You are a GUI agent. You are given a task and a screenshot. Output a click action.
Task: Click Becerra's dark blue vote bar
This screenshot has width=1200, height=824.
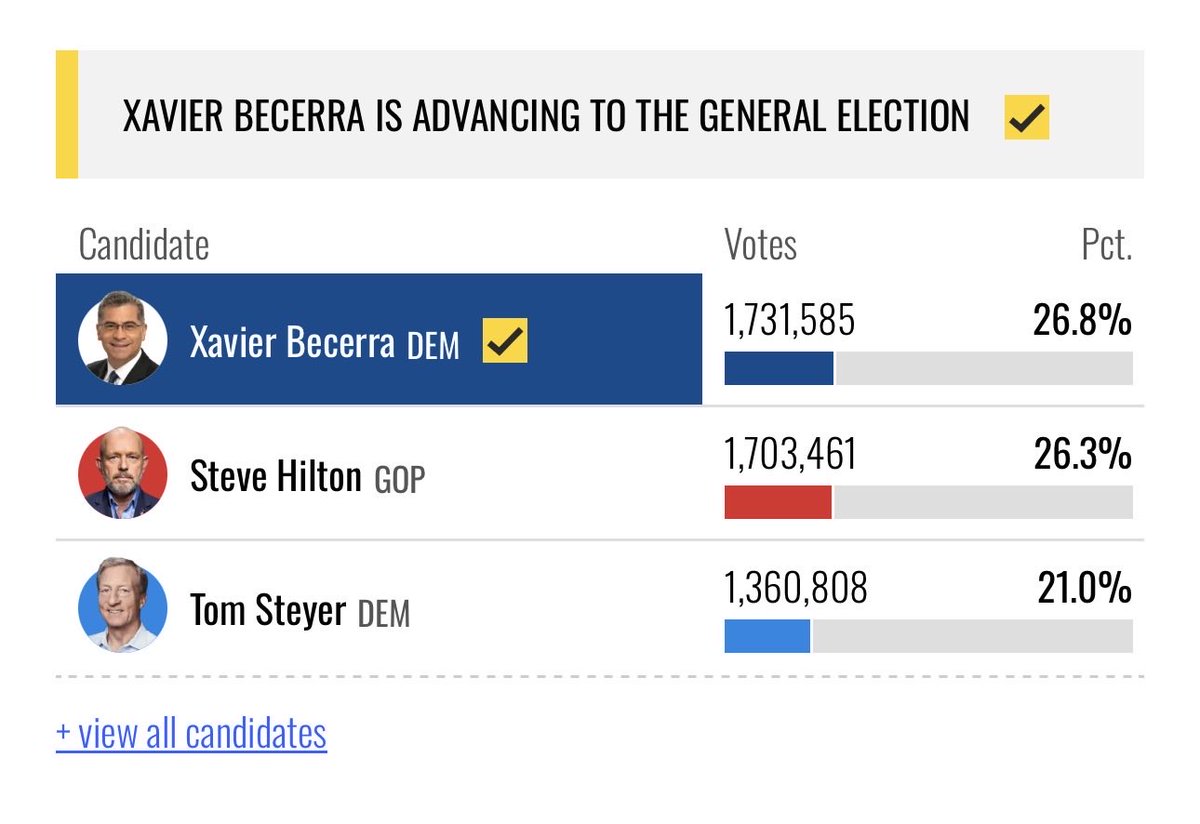778,368
